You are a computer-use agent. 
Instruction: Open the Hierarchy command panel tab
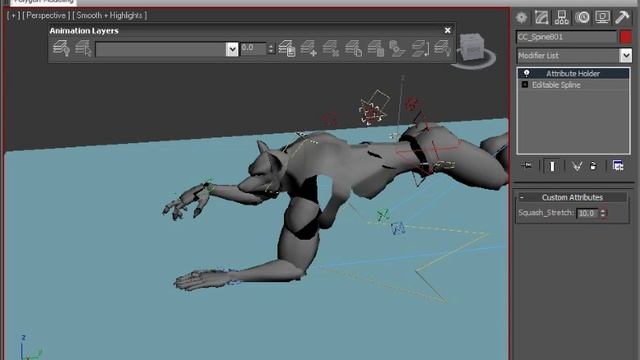tap(562, 18)
